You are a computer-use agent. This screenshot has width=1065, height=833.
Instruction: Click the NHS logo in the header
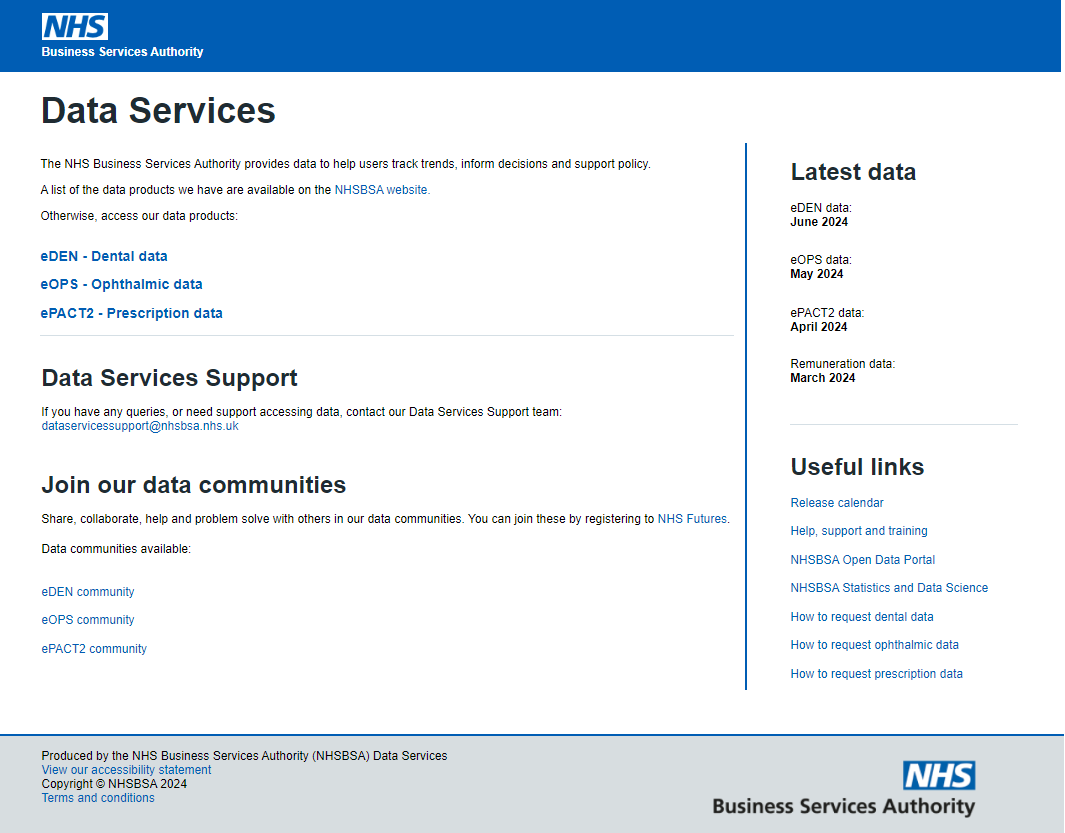75,26
